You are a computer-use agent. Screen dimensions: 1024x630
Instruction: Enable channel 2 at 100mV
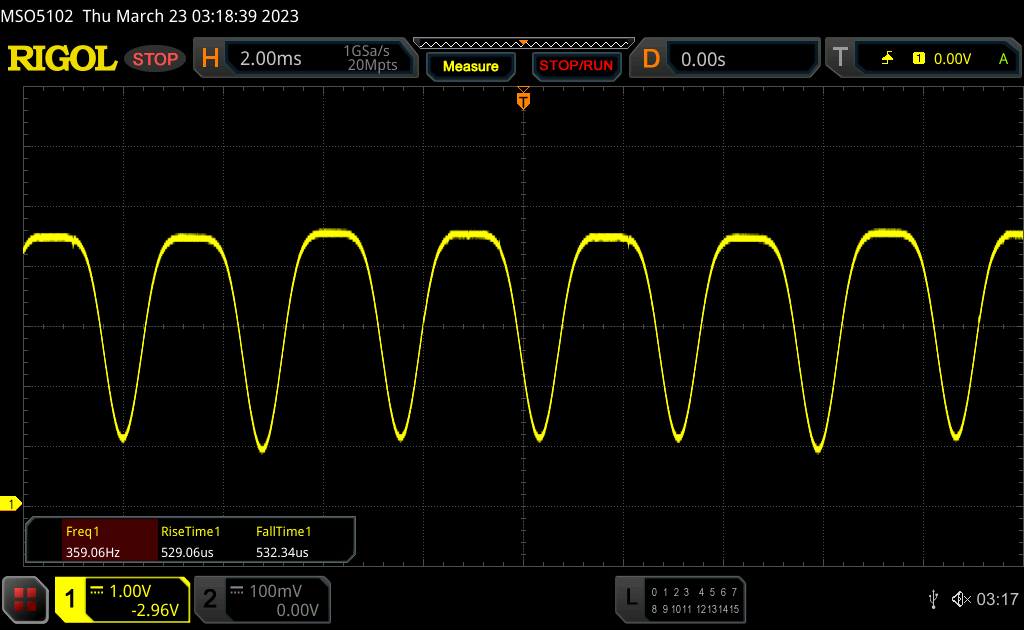[261, 599]
